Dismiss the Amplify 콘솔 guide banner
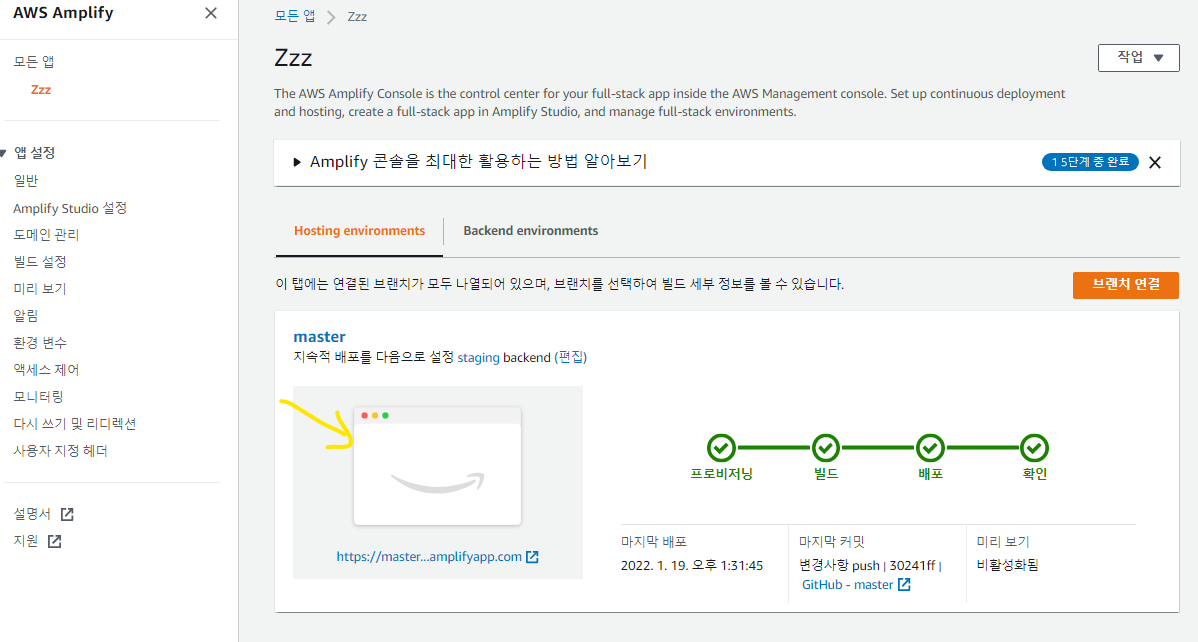The width and height of the screenshot is (1198, 642). (1155, 162)
